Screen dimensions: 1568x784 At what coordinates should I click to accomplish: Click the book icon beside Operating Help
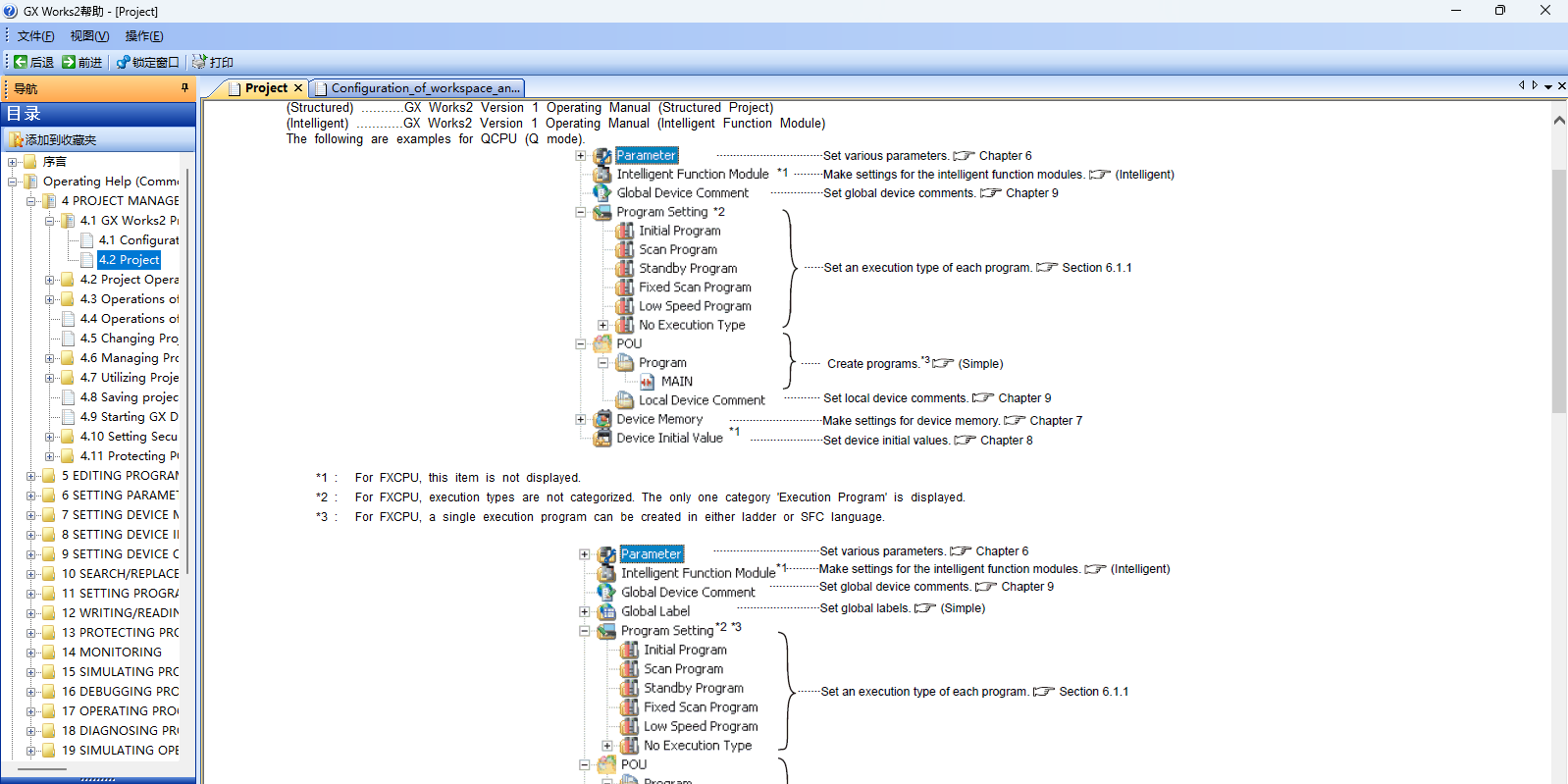[x=30, y=182]
